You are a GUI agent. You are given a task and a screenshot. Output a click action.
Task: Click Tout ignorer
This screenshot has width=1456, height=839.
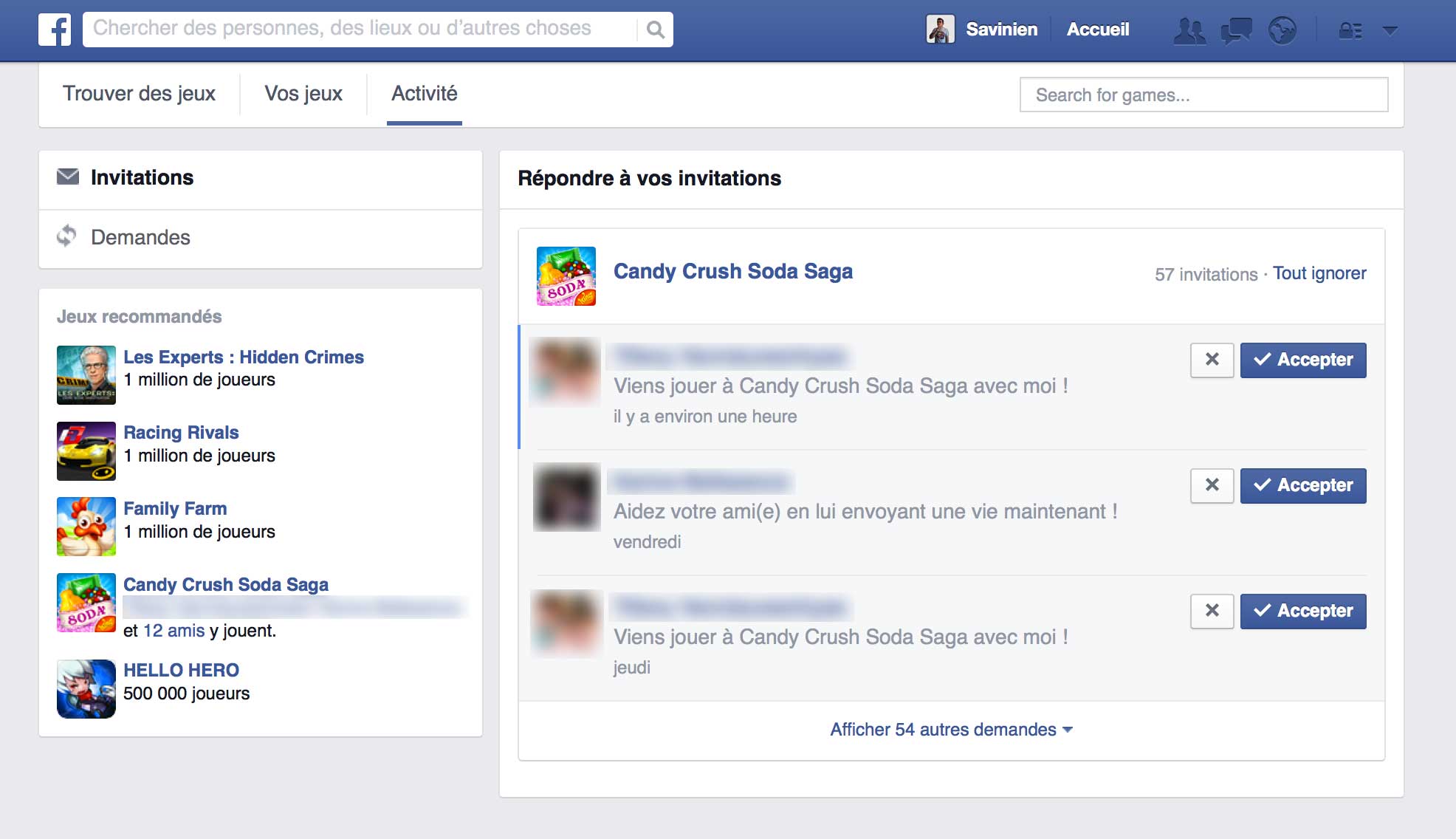1319,273
